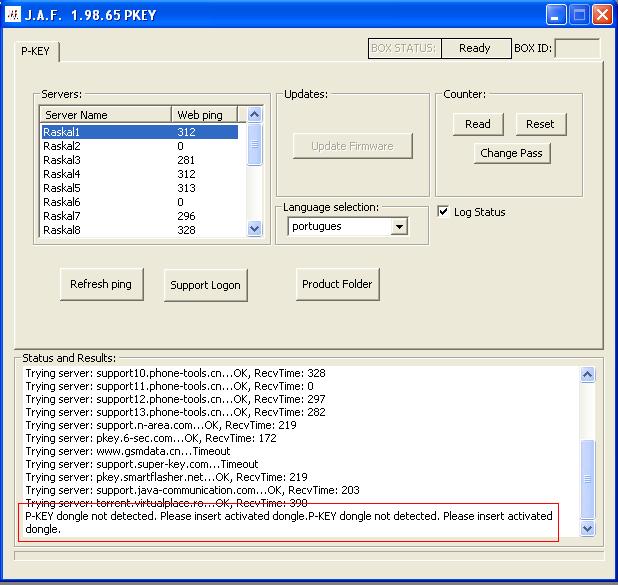618x585 pixels.
Task: Click the P-KEY dongle not detected message
Action: pyautogui.click(x=289, y=522)
